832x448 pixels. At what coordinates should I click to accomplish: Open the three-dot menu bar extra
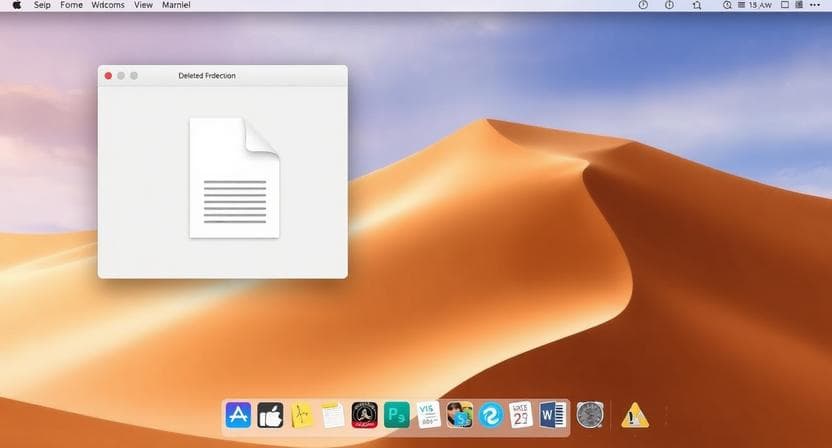pos(815,5)
